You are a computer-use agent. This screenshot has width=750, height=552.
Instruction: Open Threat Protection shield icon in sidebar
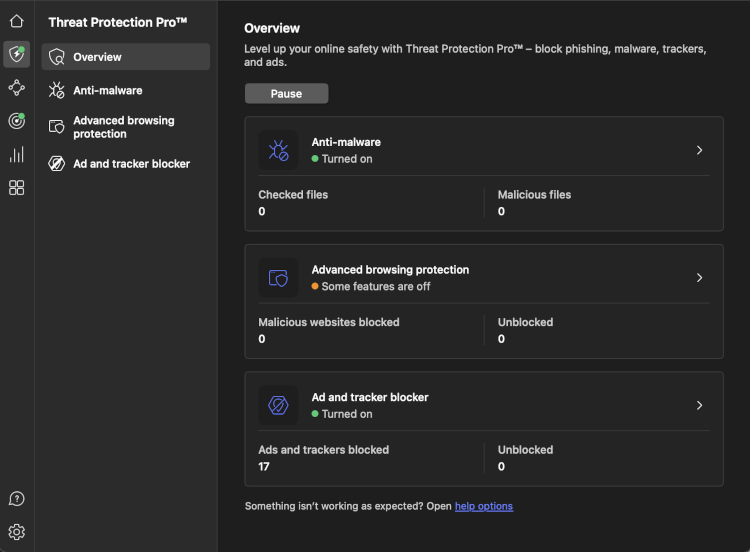click(17, 54)
